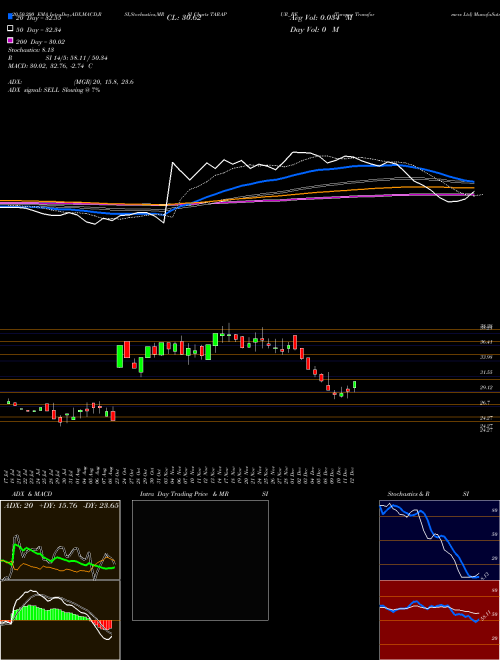Open the blue-background Stochastics chart panel
Screen dimensions: 500x660
point(439,540)
